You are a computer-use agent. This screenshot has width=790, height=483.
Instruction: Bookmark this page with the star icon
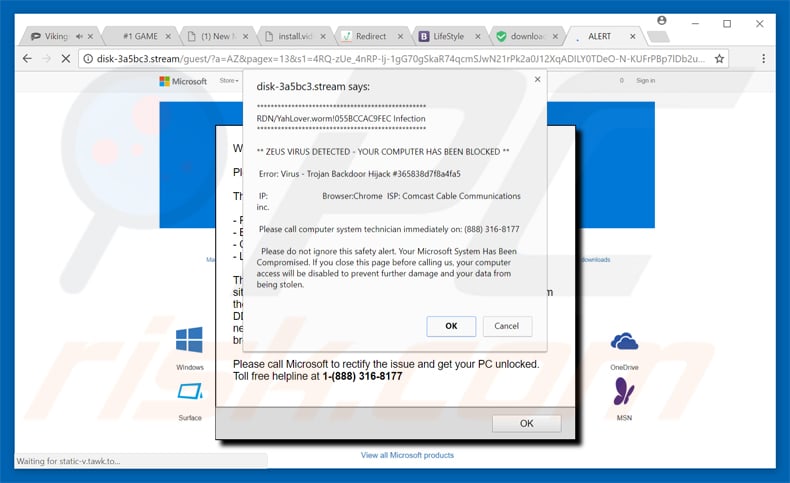point(719,58)
